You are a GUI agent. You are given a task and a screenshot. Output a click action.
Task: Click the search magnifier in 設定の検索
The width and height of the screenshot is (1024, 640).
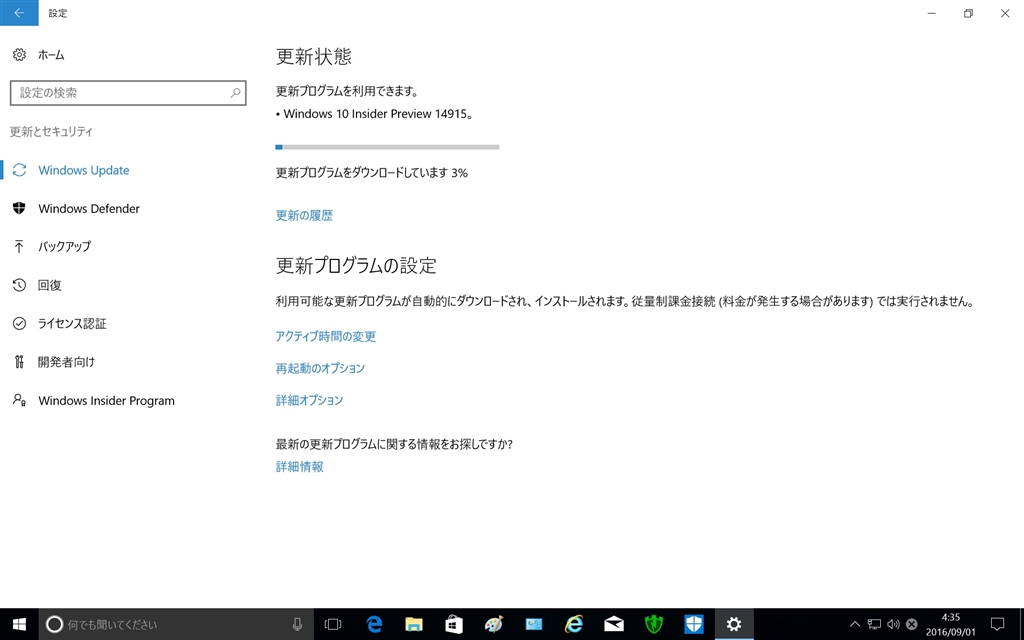[235, 93]
